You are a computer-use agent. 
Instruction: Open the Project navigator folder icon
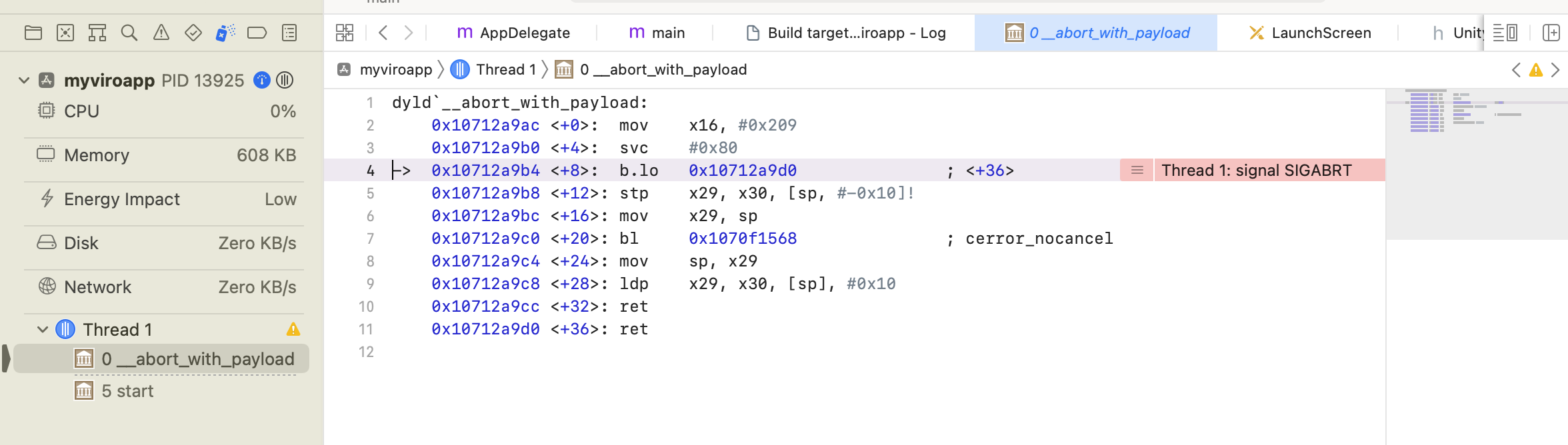33,33
